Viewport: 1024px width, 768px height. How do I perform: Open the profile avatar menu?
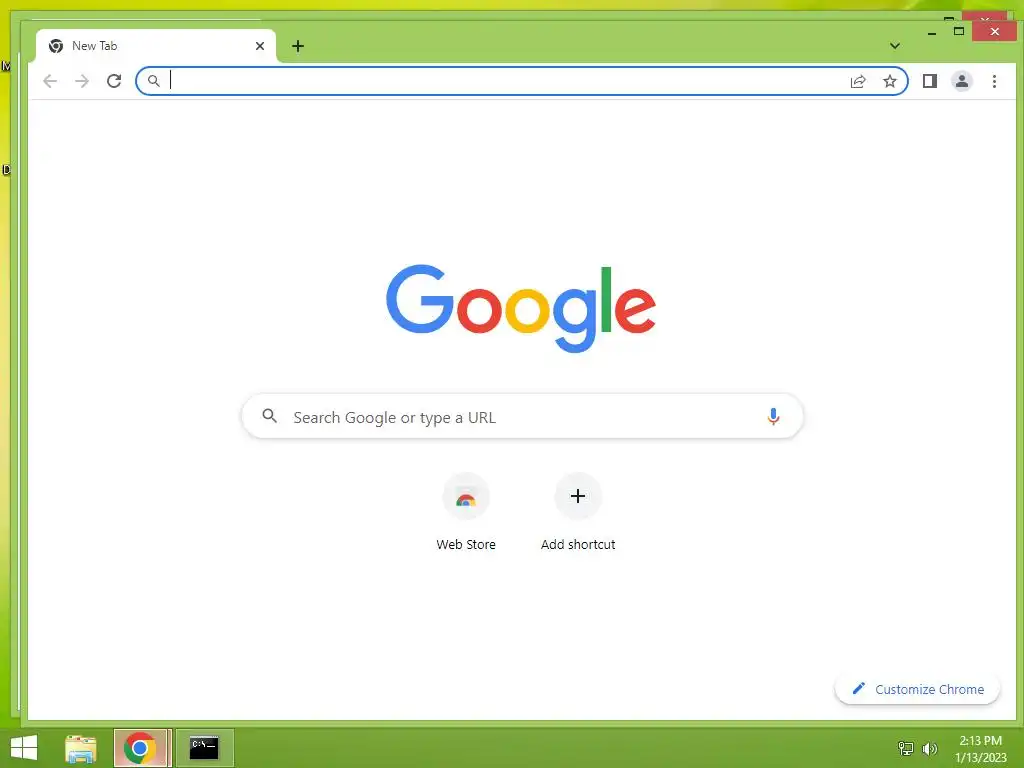961,81
